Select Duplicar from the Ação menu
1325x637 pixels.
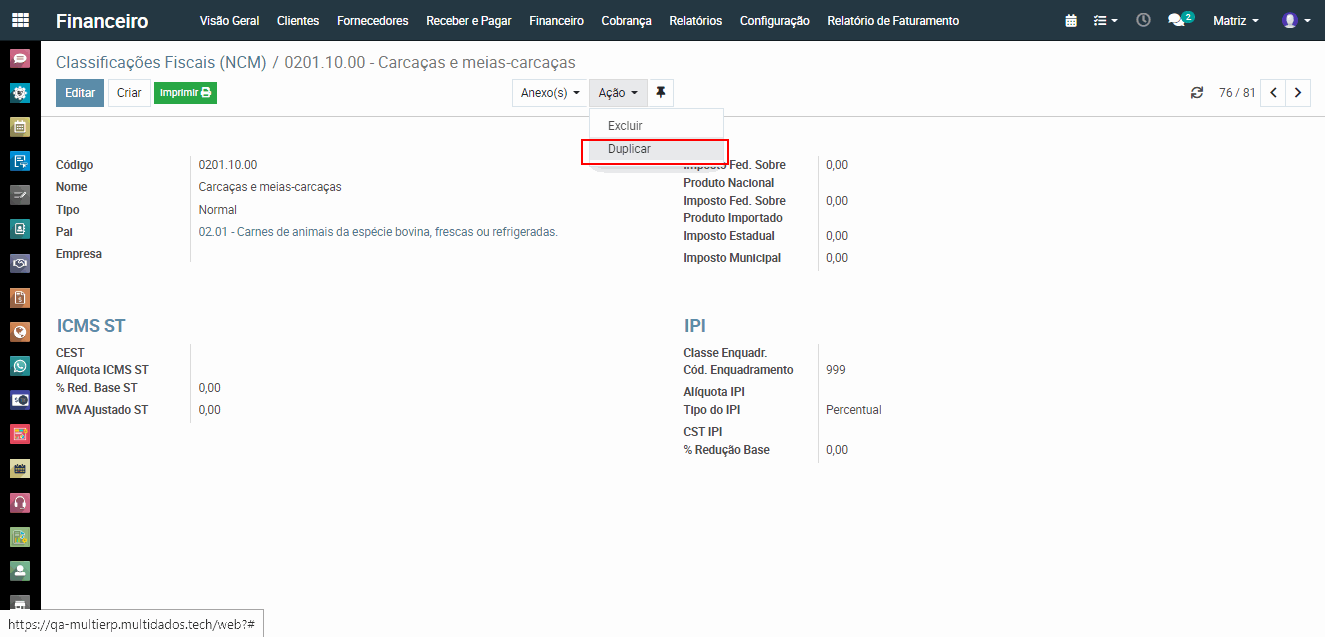coord(629,149)
